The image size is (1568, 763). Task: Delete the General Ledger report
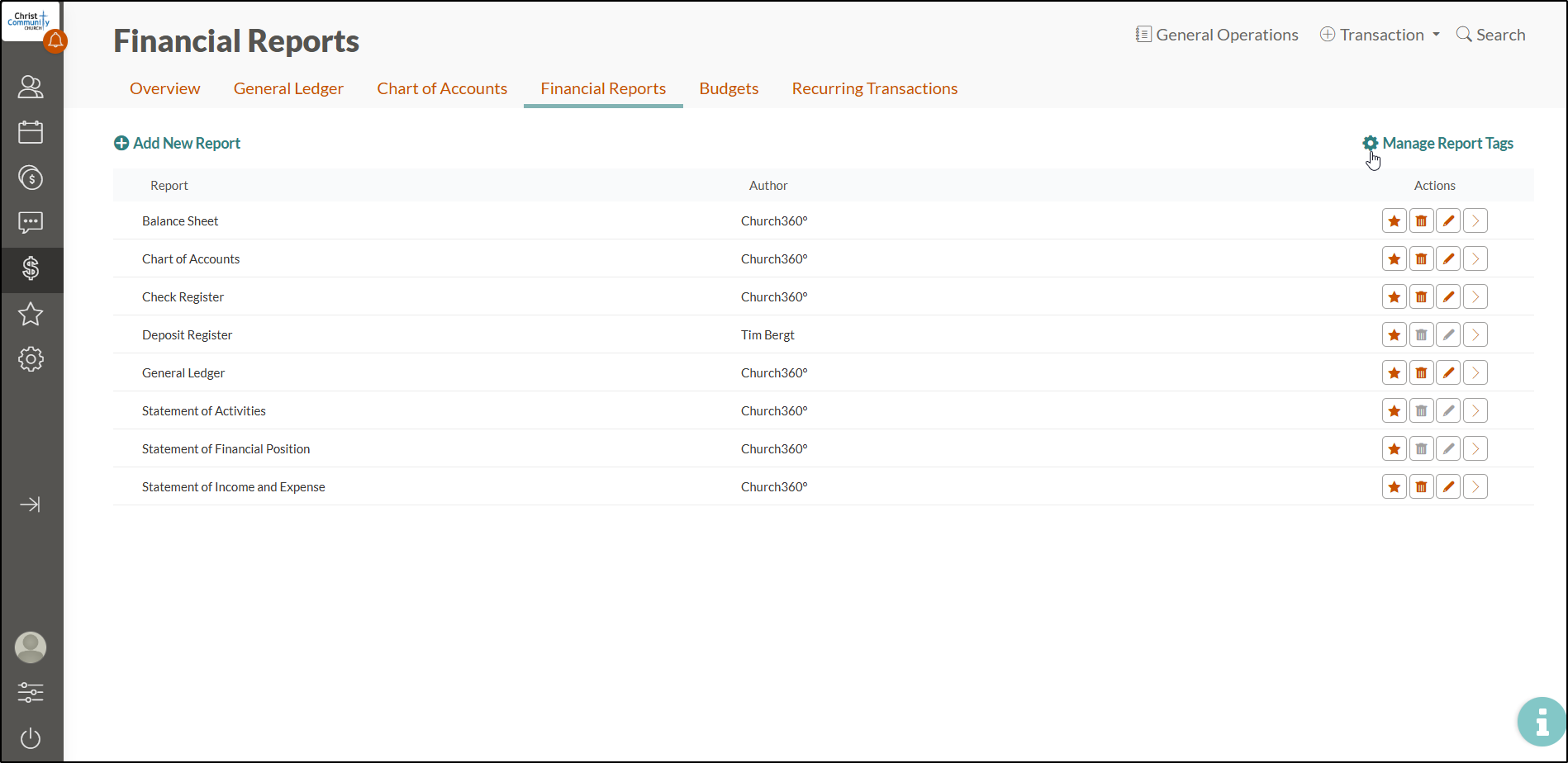coord(1422,373)
